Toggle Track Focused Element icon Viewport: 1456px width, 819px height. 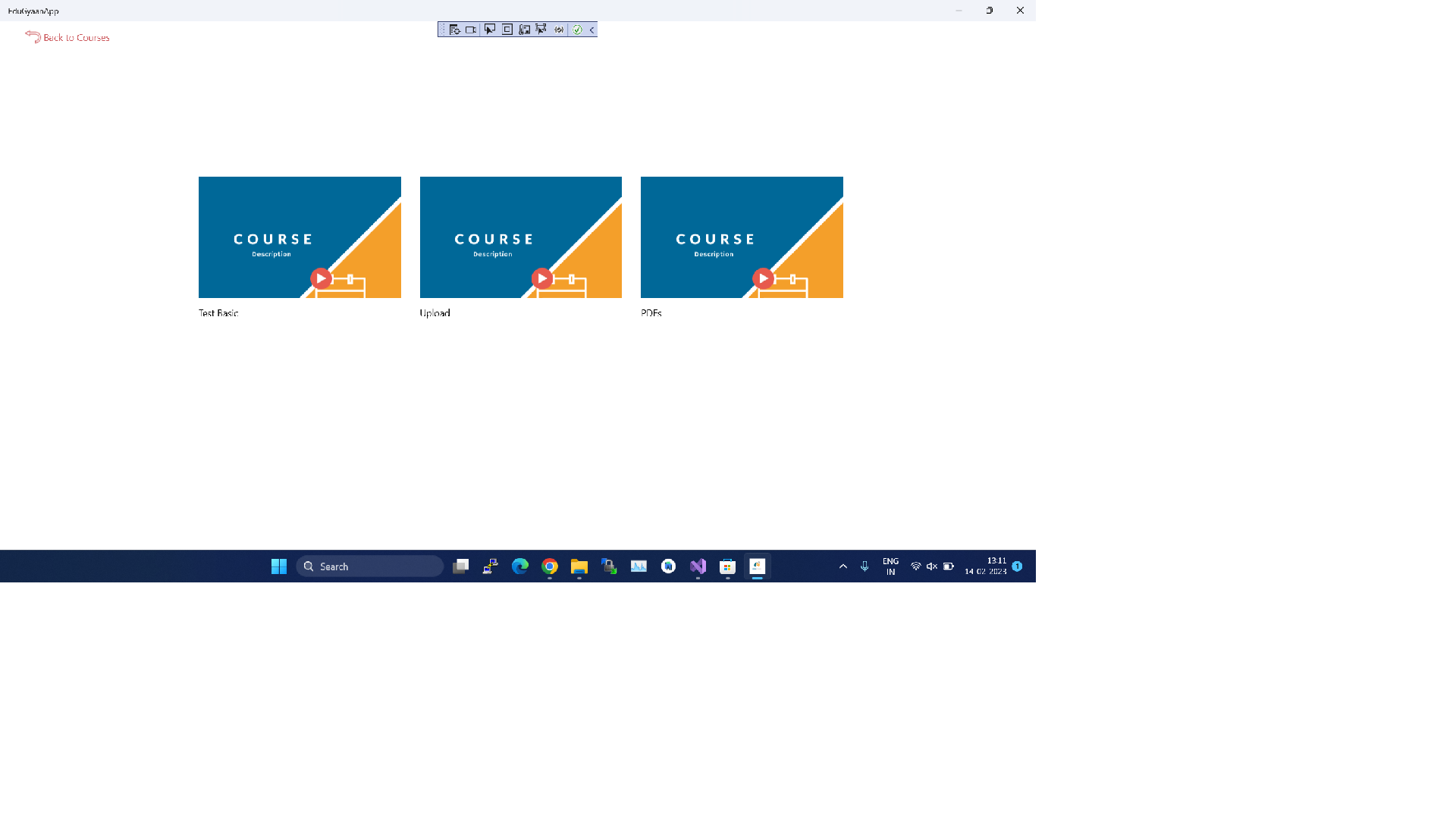[541, 30]
